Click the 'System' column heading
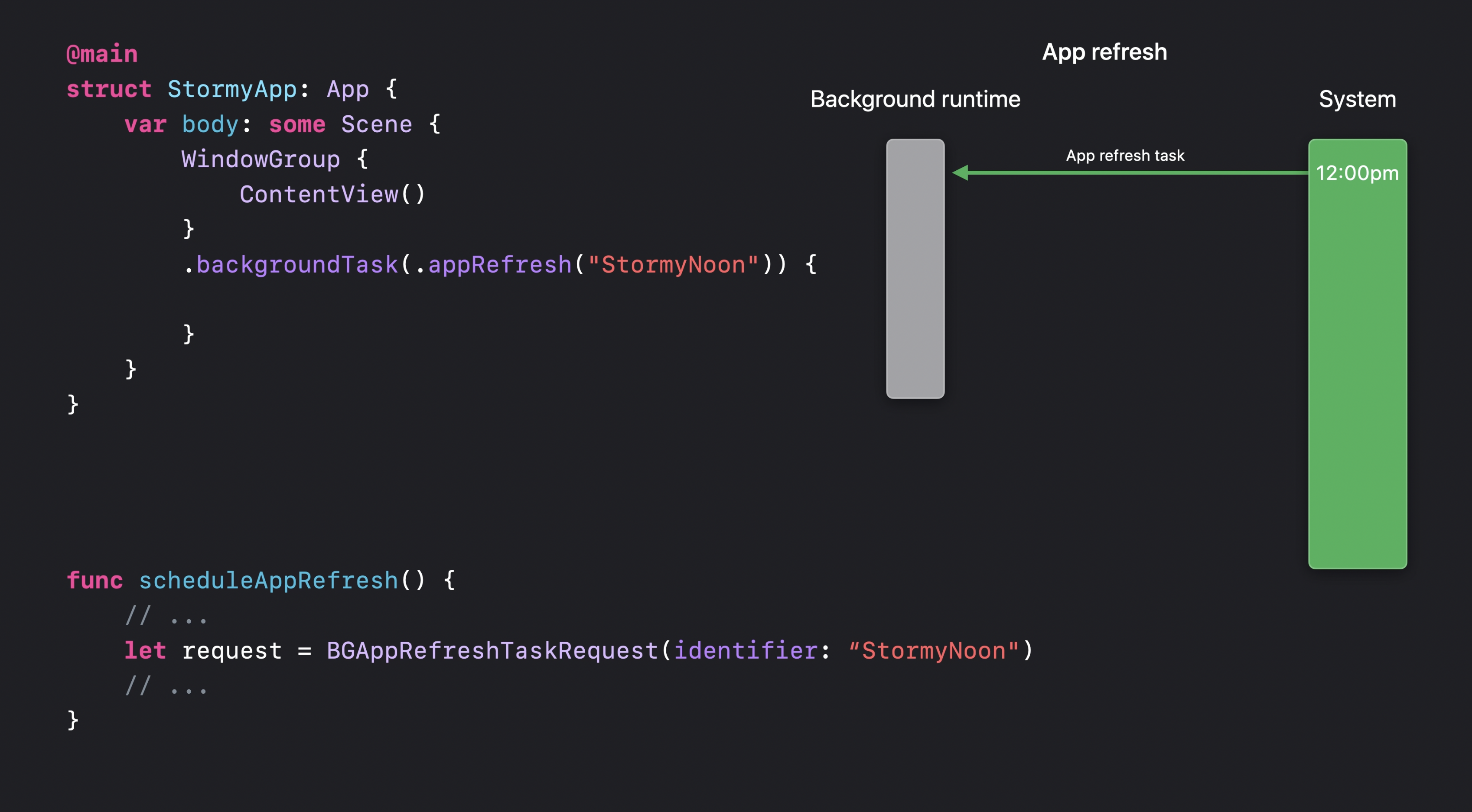Viewport: 1472px width, 812px height. [x=1358, y=99]
